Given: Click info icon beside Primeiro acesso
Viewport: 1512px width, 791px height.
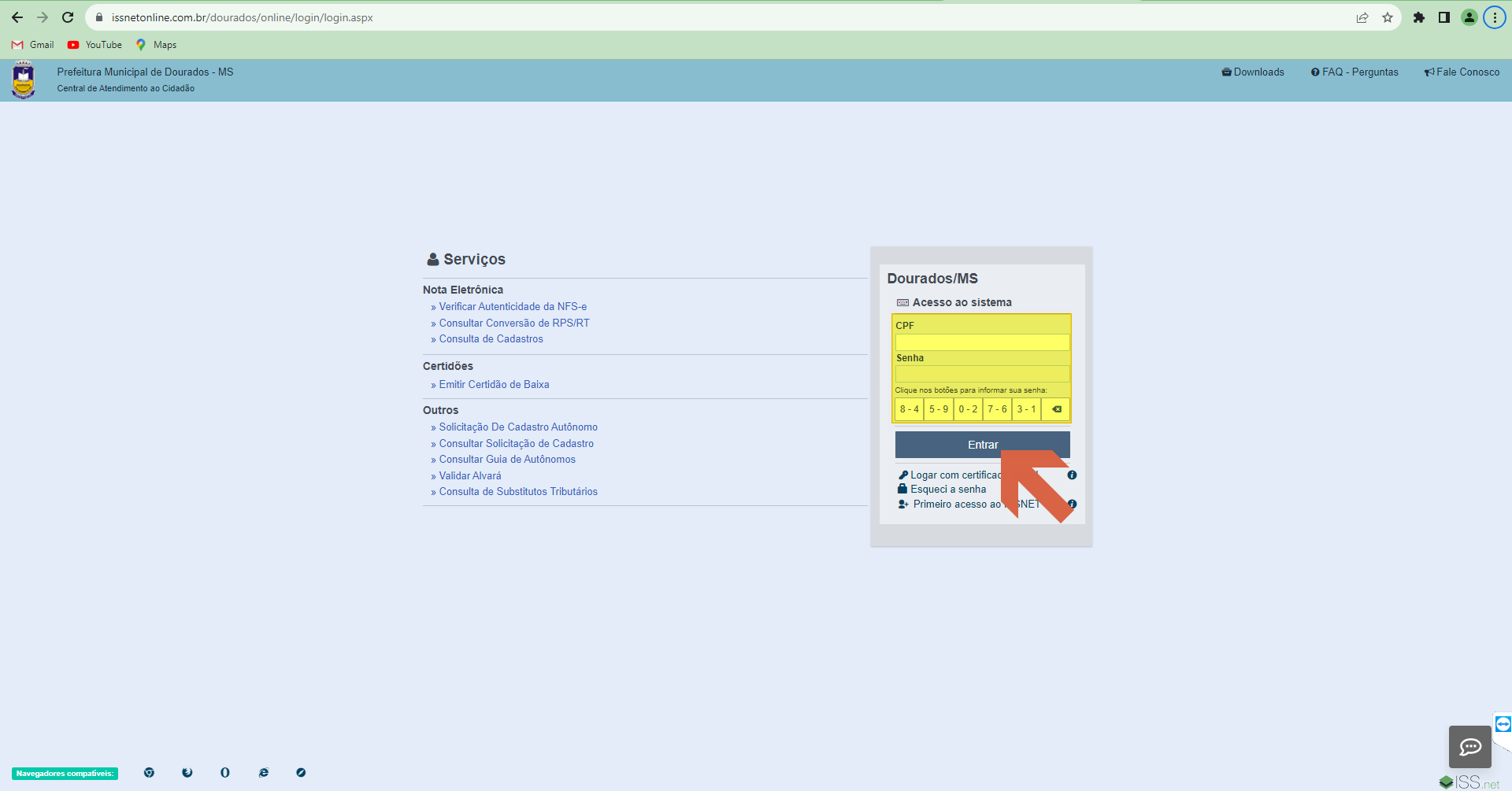Looking at the screenshot, I should [x=1072, y=505].
